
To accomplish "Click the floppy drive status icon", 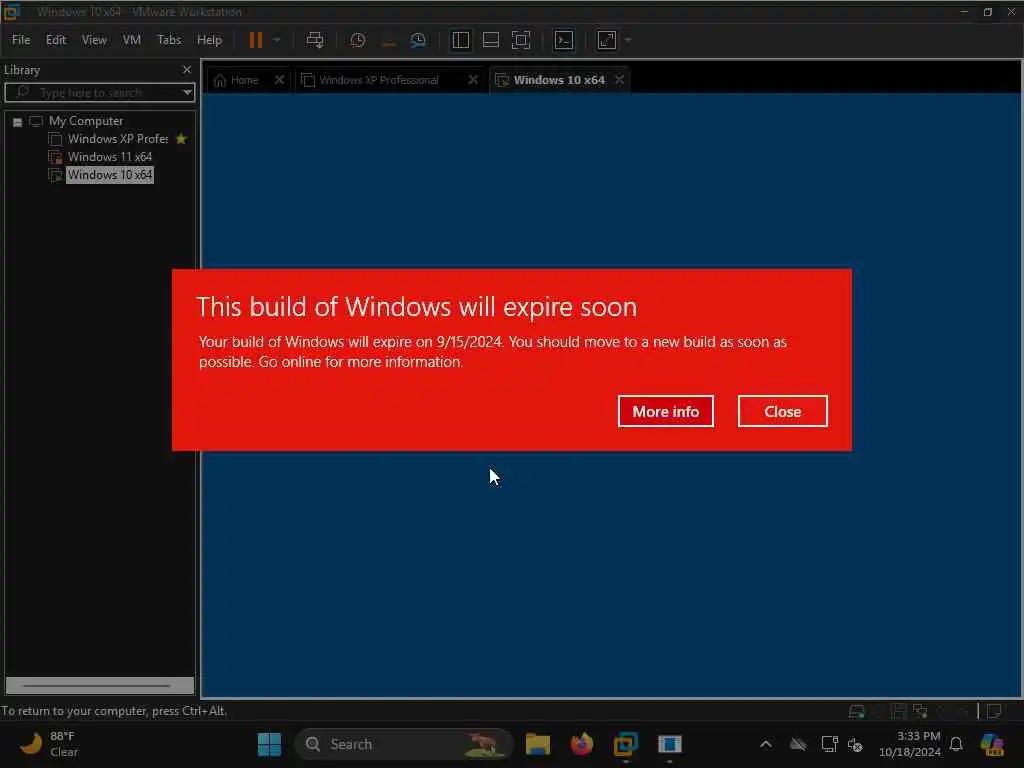I will (x=899, y=711).
